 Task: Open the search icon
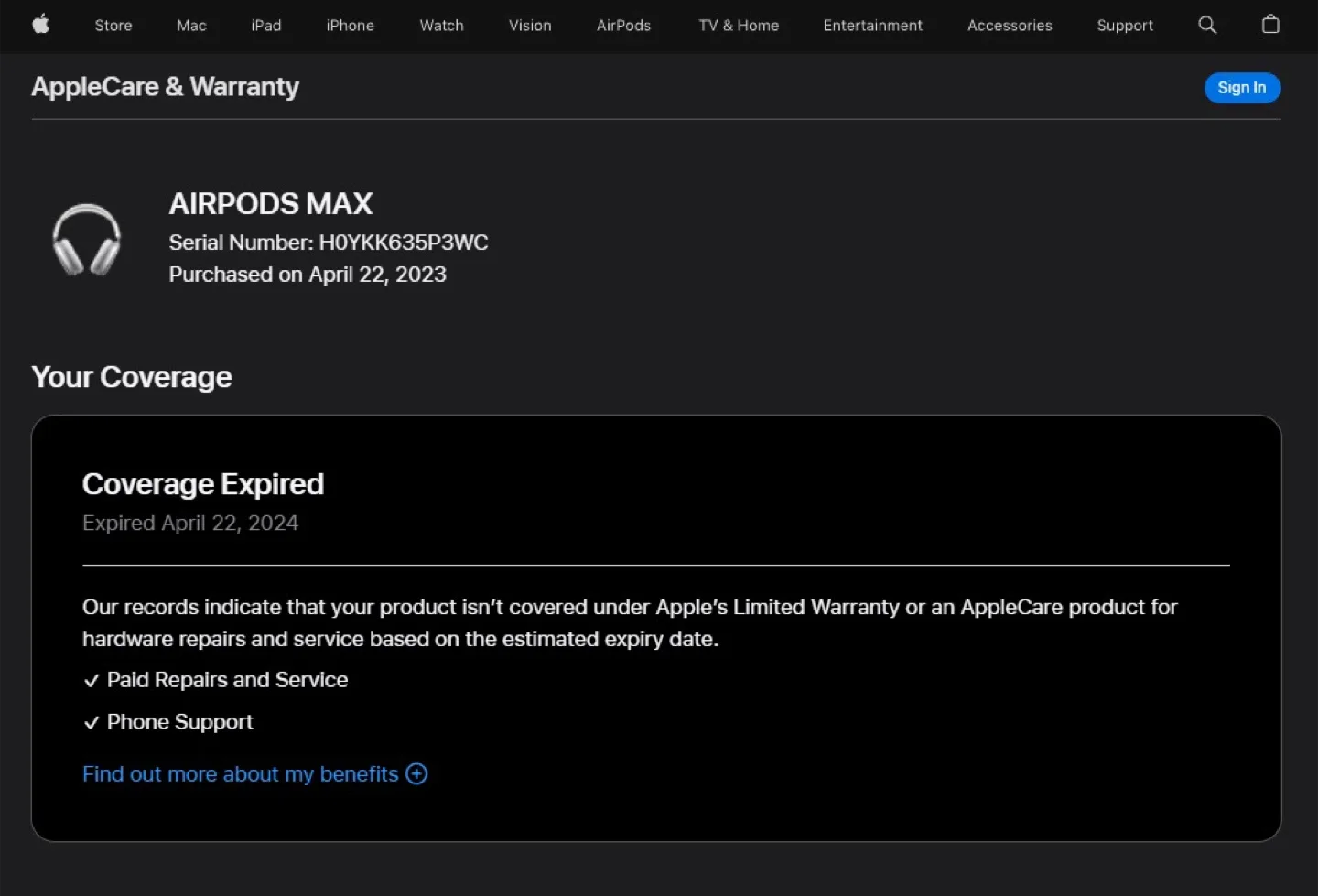pos(1207,25)
